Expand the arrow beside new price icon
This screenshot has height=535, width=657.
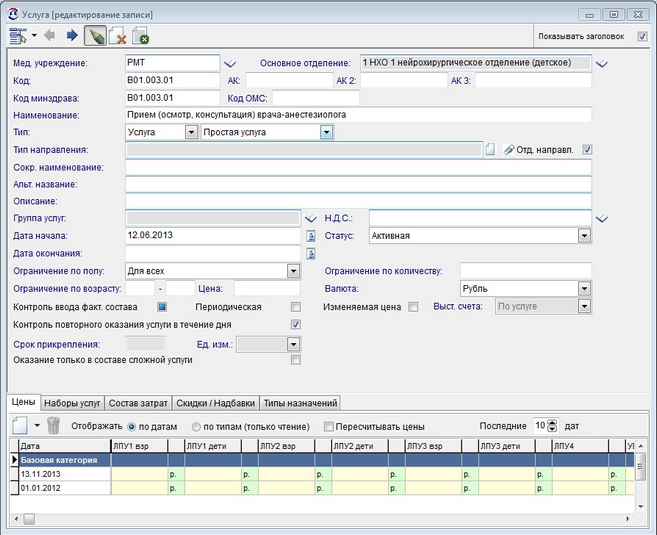pyautogui.click(x=37, y=426)
